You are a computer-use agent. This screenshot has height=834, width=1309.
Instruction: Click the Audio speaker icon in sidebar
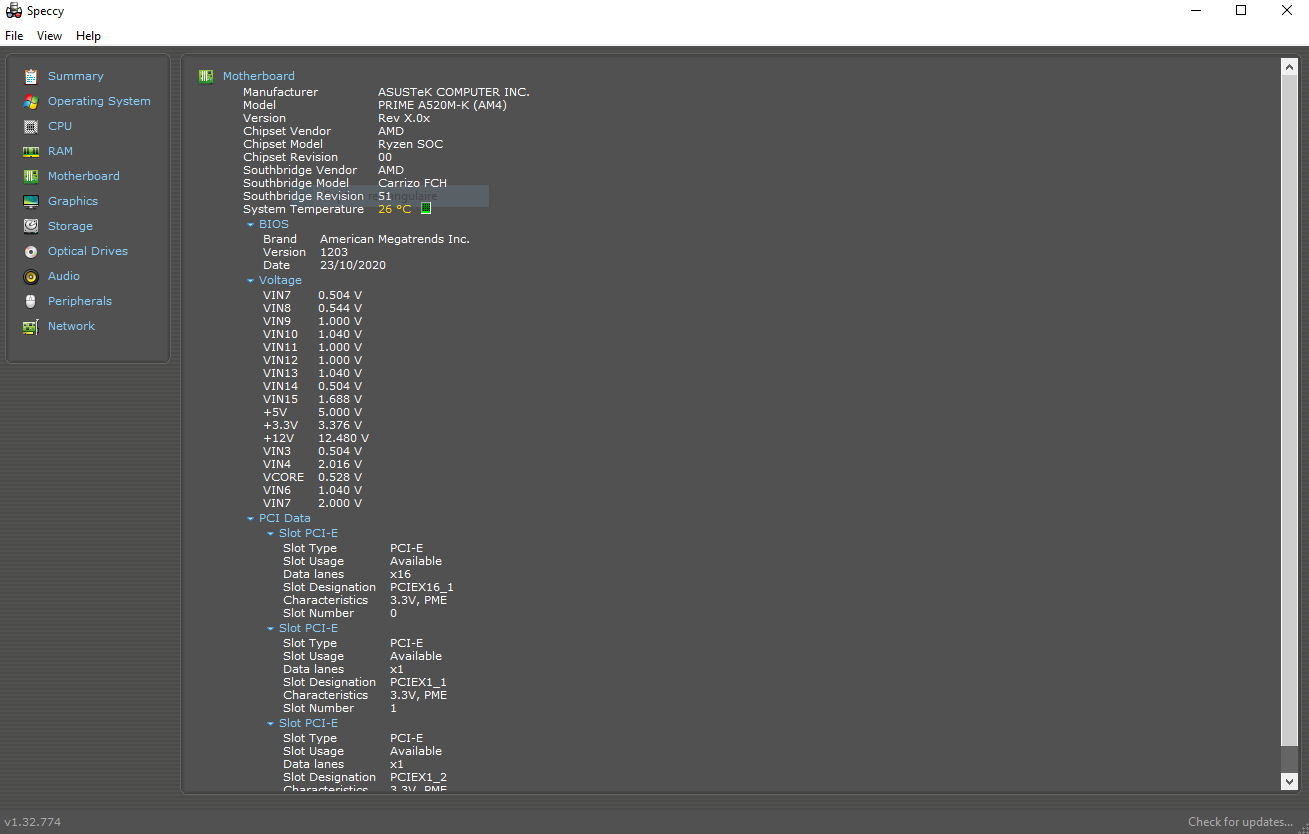click(x=31, y=276)
